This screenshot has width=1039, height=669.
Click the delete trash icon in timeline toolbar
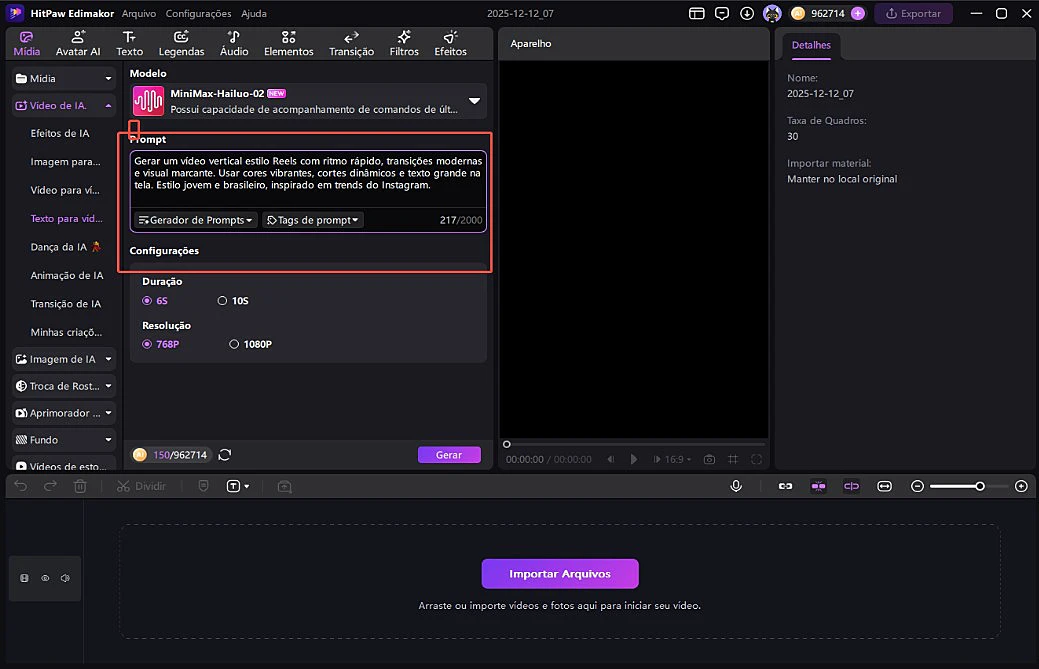(x=80, y=486)
